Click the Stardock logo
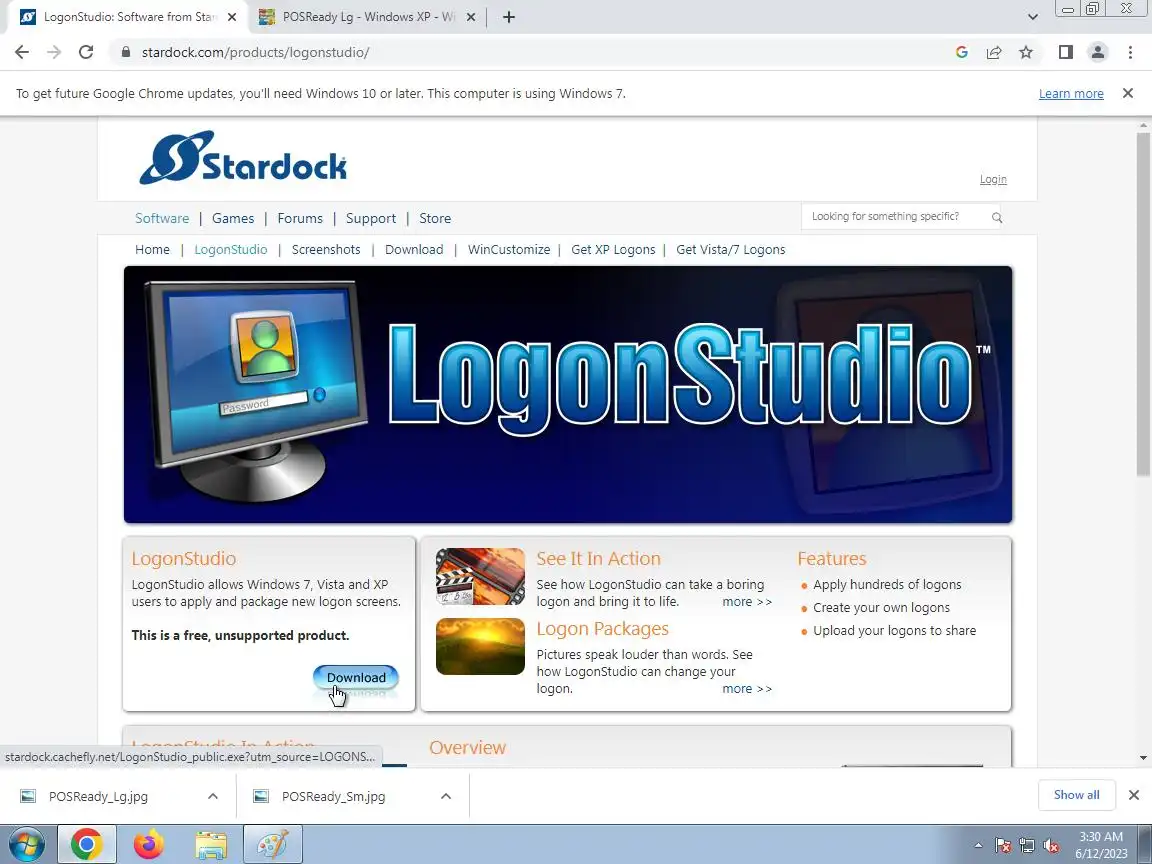Viewport: 1152px width, 864px height. click(x=243, y=157)
